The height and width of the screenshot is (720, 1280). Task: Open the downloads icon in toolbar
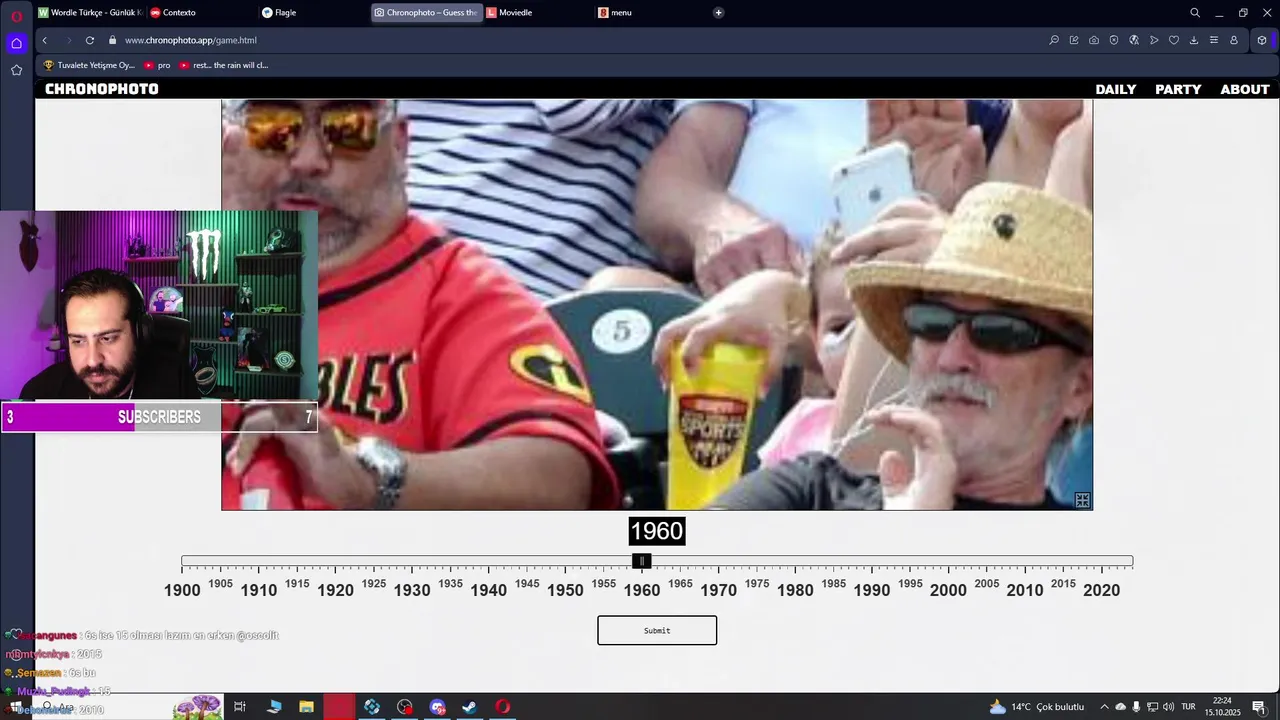(1194, 40)
